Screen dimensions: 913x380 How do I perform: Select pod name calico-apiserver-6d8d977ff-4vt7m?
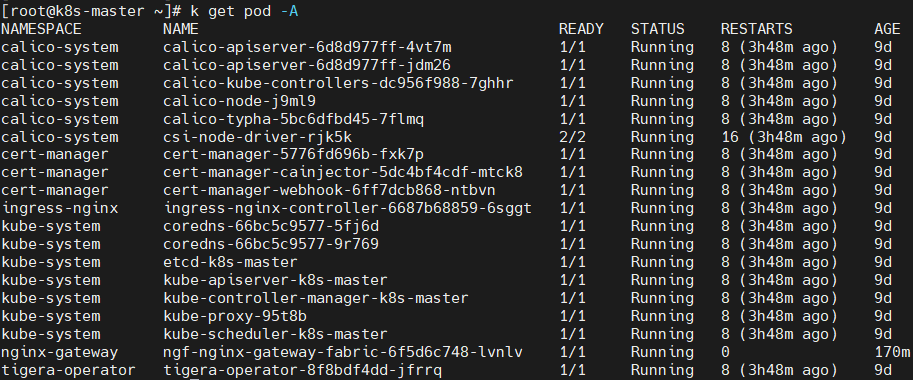point(307,47)
